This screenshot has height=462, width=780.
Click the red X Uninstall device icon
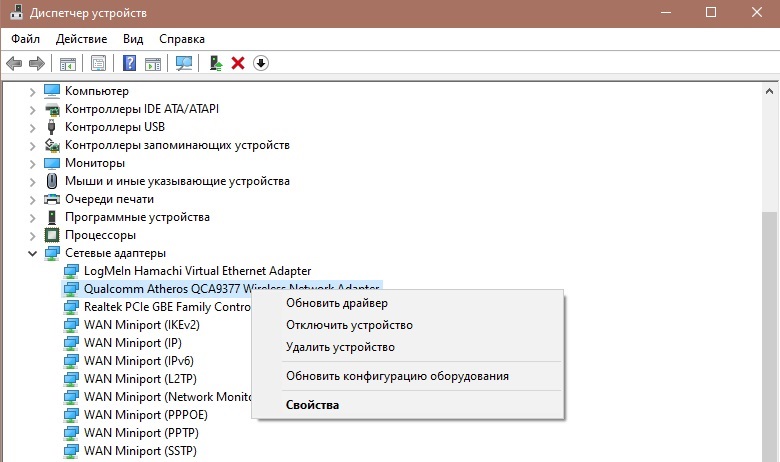pyautogui.click(x=238, y=63)
